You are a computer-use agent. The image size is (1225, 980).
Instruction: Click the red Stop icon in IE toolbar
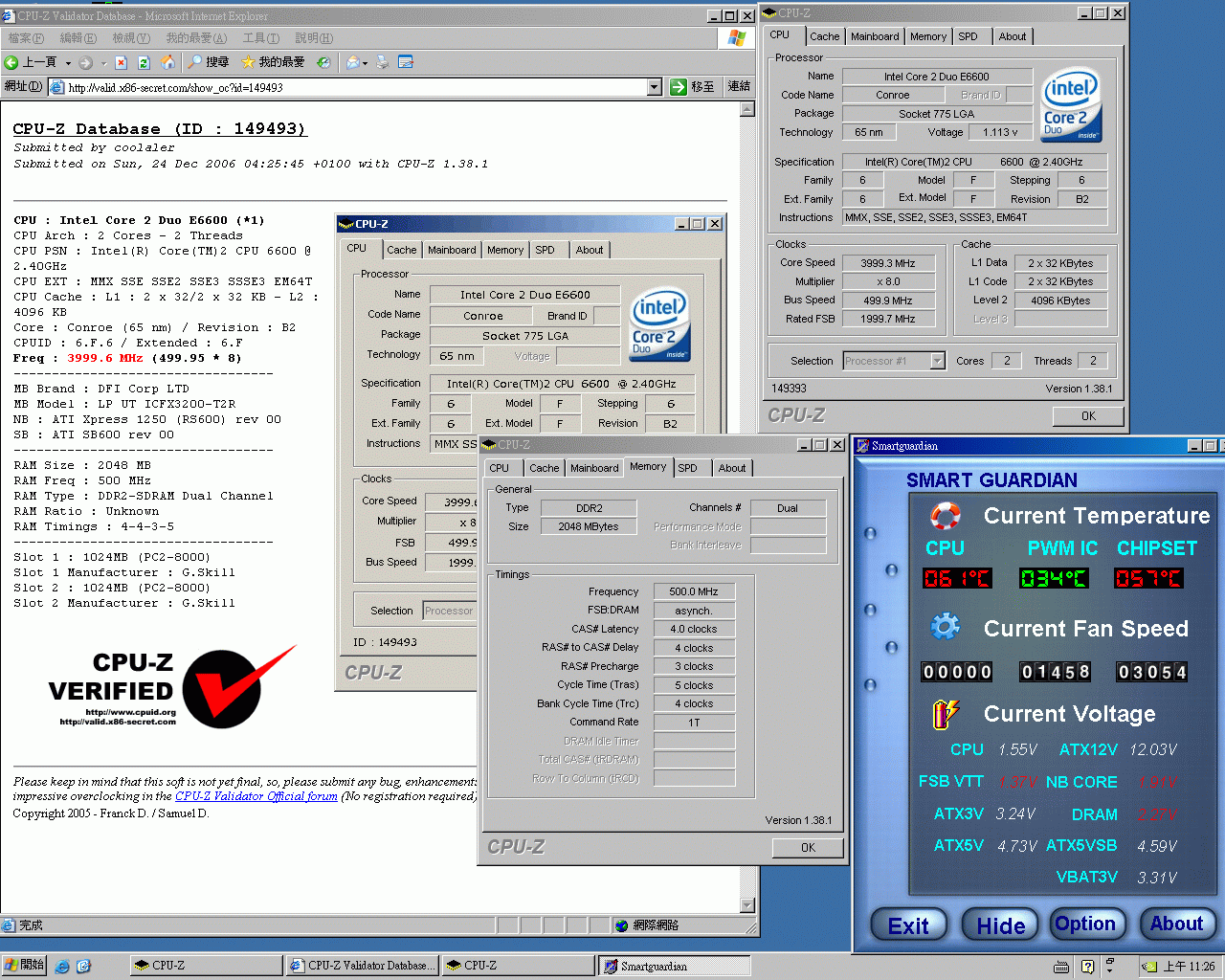coord(121,62)
